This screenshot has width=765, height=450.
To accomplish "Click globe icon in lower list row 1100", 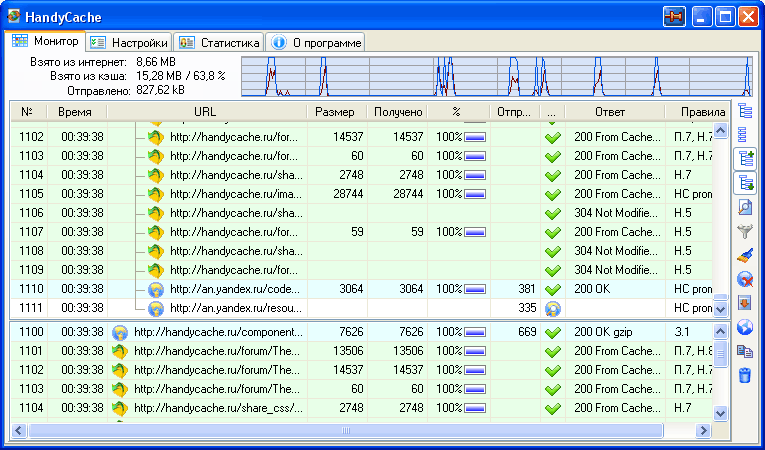I will pos(120,332).
